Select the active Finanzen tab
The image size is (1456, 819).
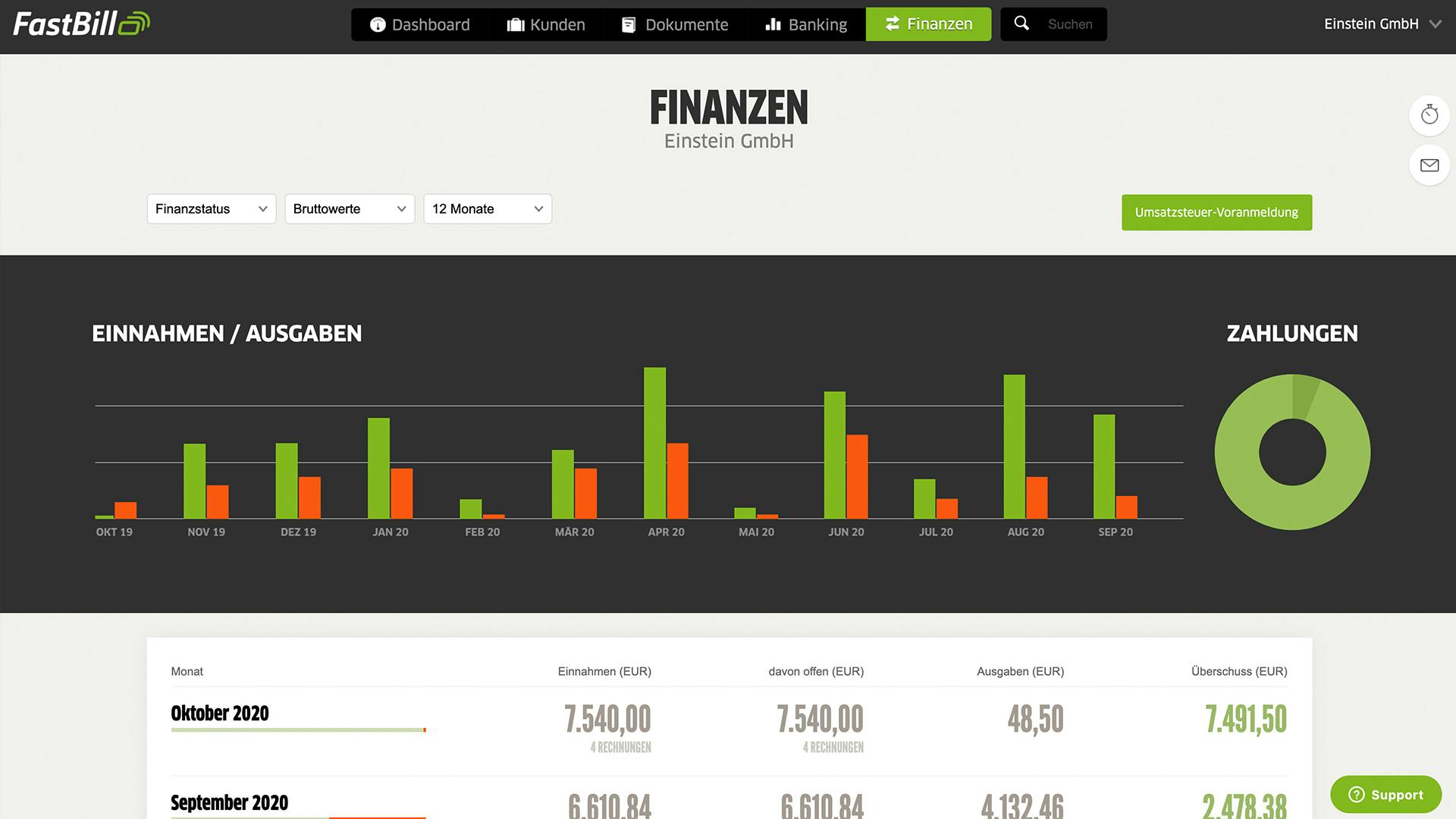(x=928, y=24)
